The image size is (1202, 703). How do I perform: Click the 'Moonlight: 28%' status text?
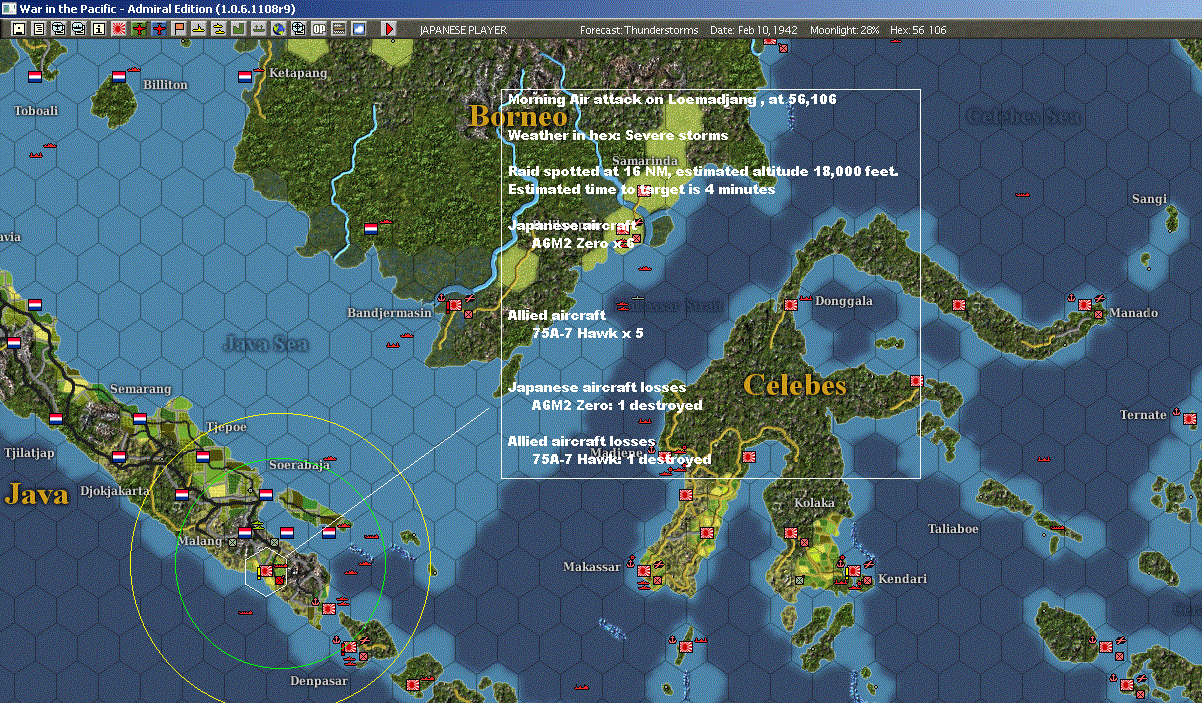[845, 30]
